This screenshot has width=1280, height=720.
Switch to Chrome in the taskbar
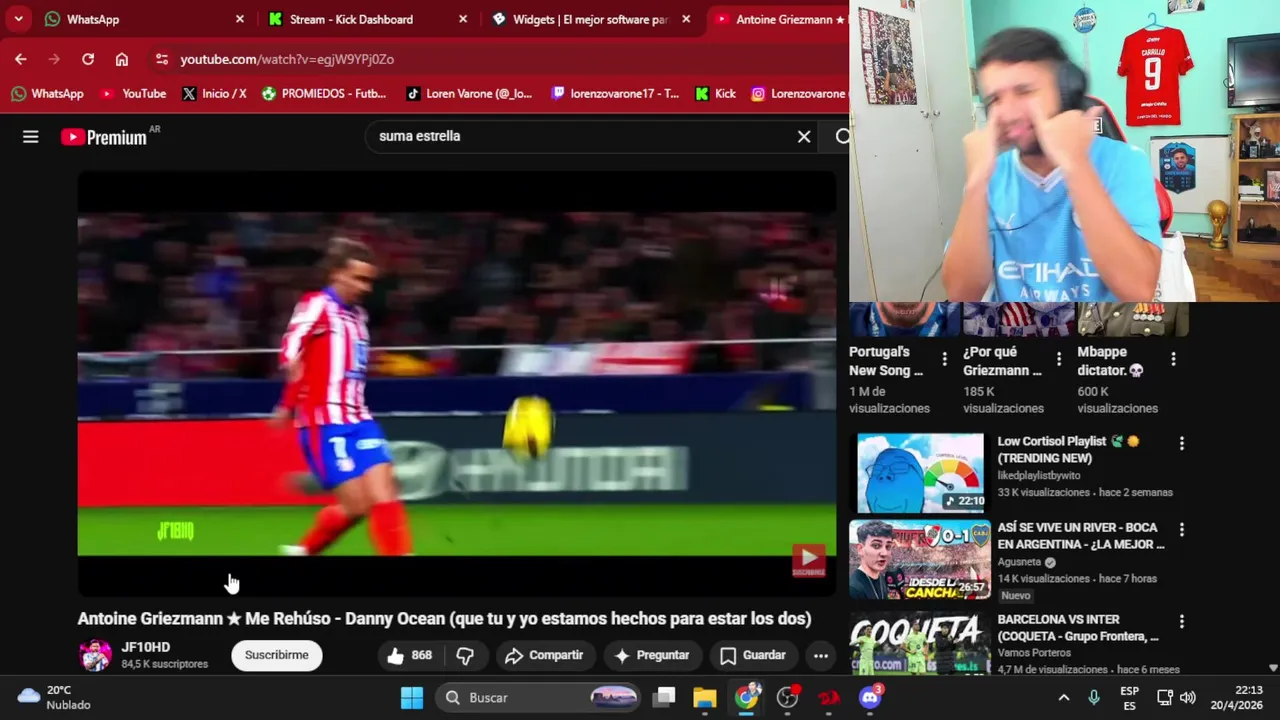tap(747, 697)
